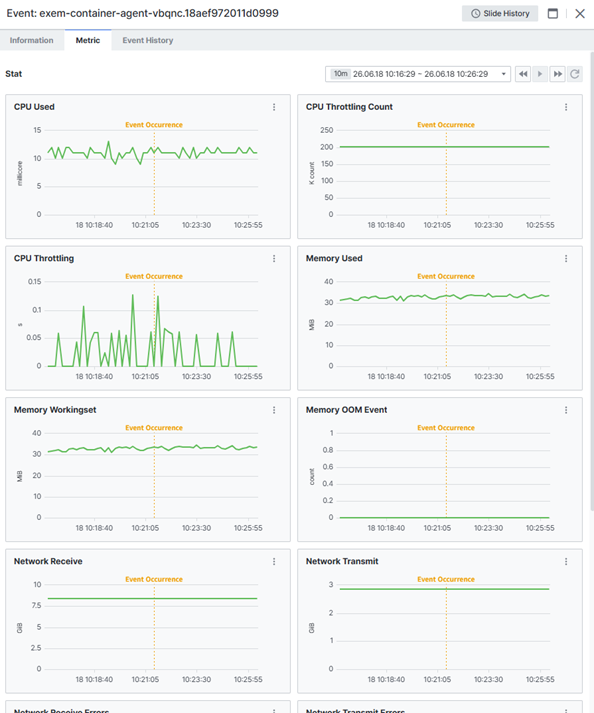Select the Metric tab
This screenshot has width=594, height=713.
pos(88,40)
